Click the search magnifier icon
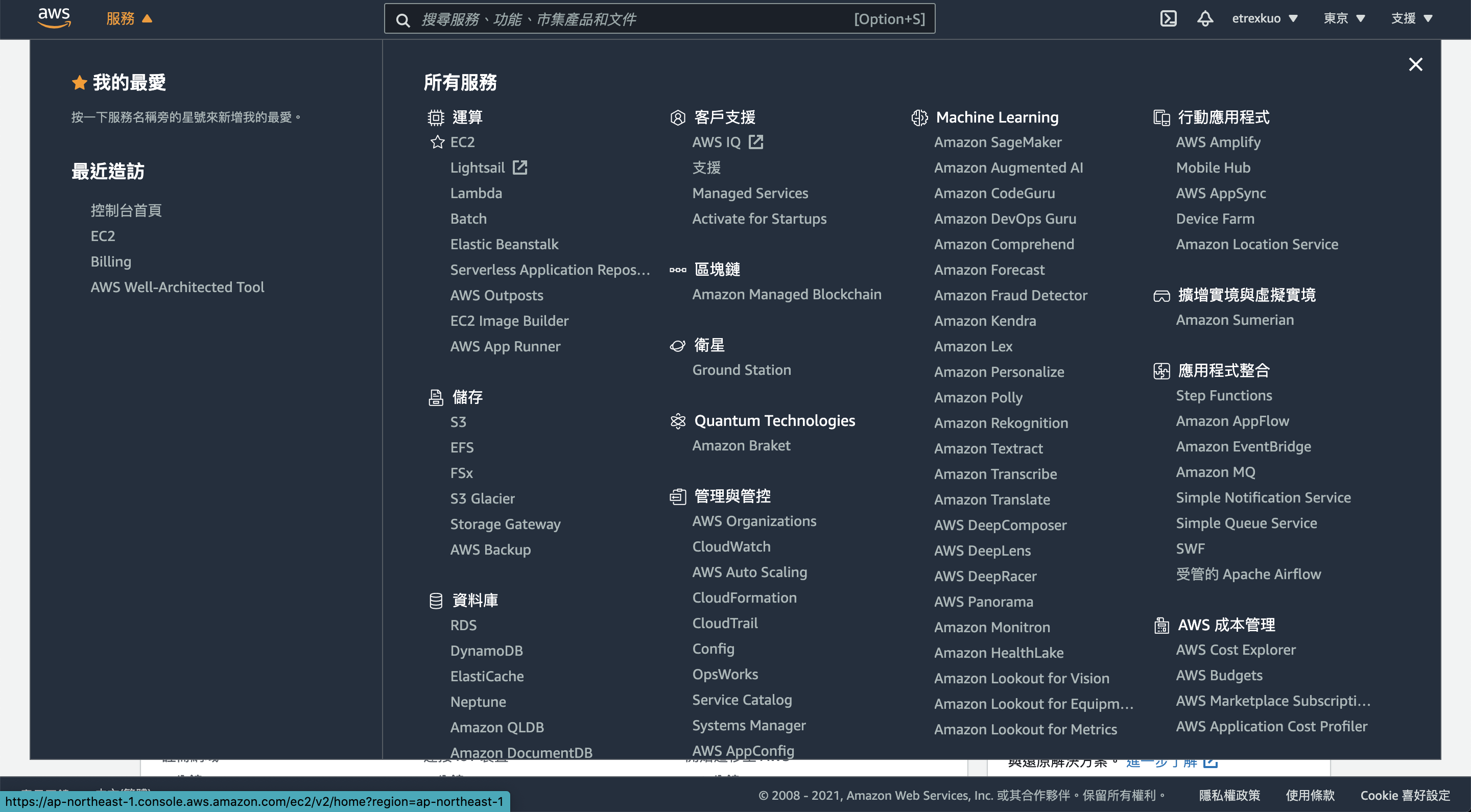1471x812 pixels. click(x=403, y=20)
